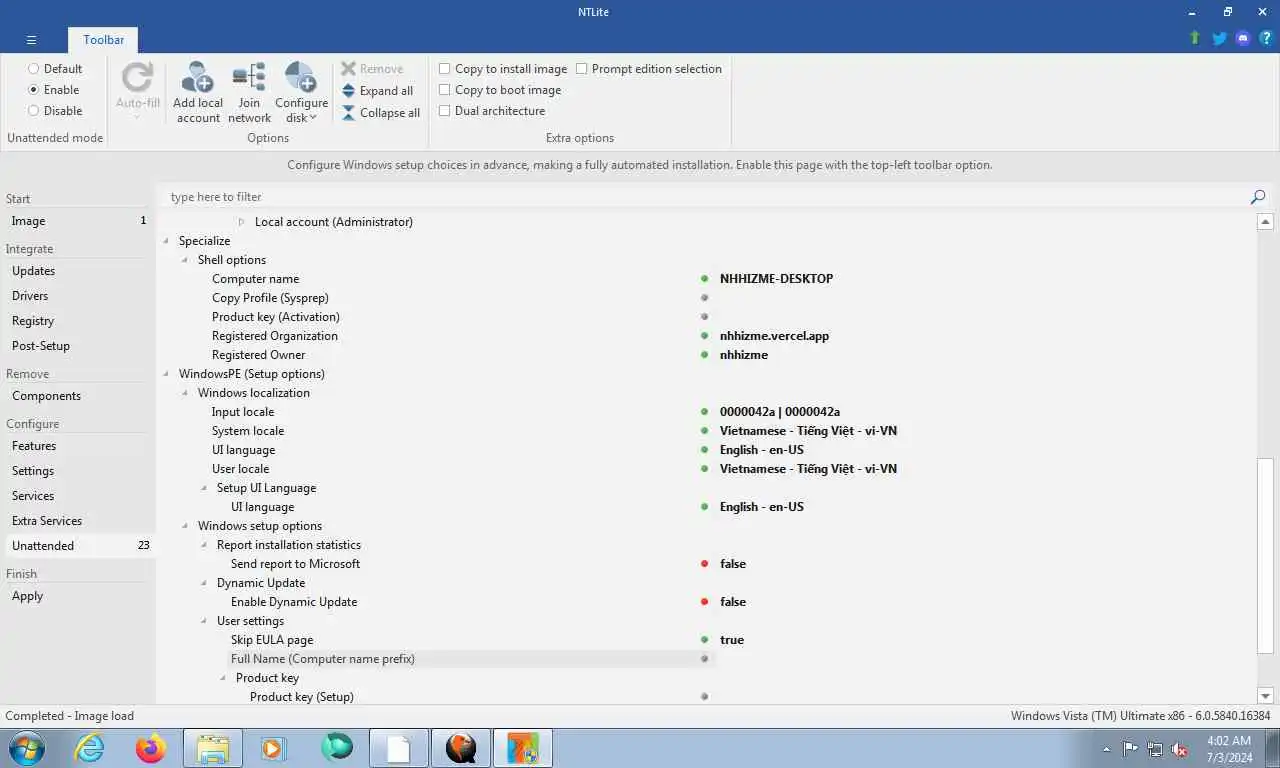Screen dimensions: 1280x768
Task: Click the filter search magnifier icon
Action: (x=1258, y=197)
